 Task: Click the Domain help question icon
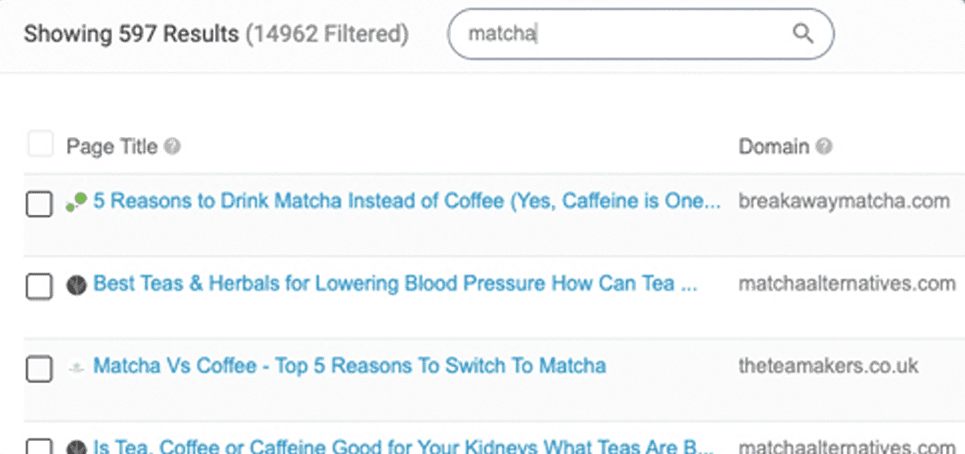coord(824,147)
